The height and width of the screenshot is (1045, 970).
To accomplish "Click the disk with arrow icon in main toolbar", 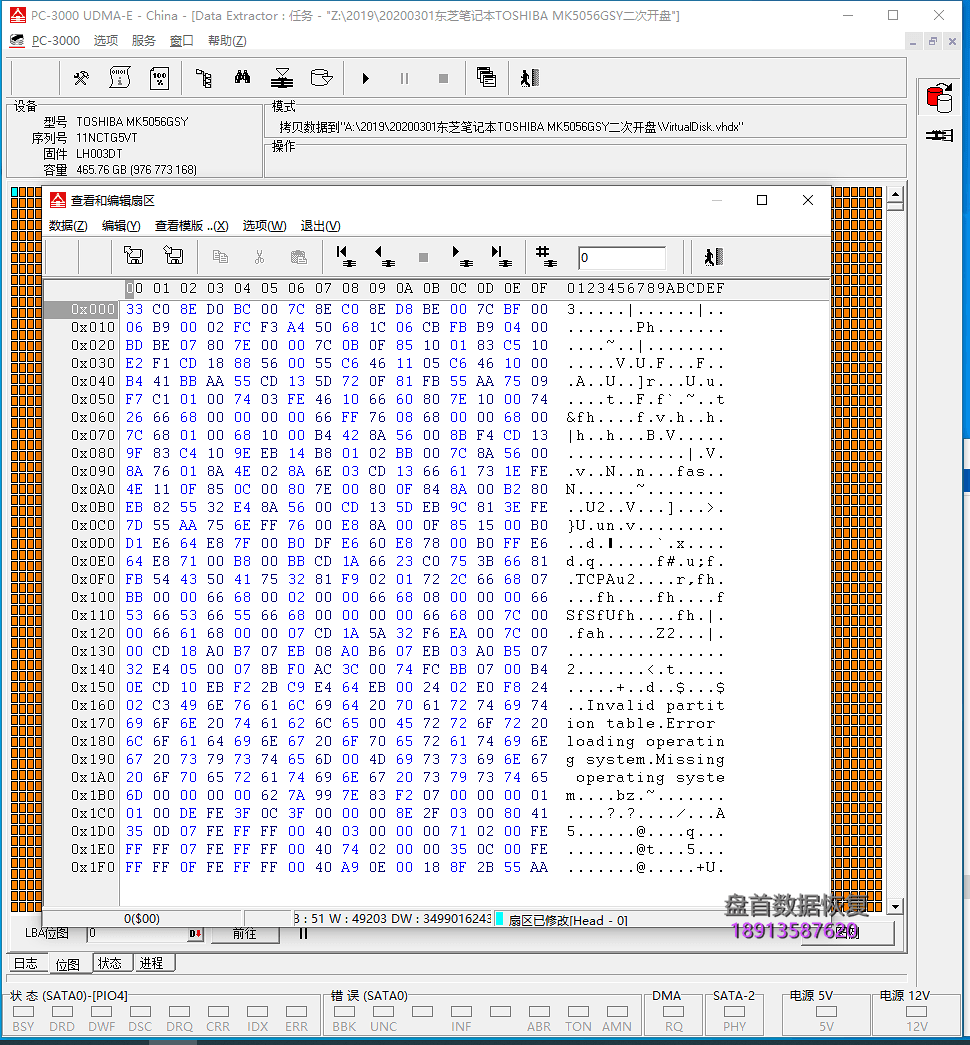I will (321, 78).
